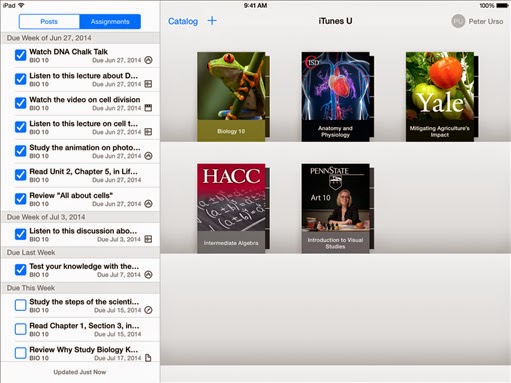Open Peter Urso's profile avatar
Viewport: 511px width, 383px height.
pyautogui.click(x=458, y=21)
